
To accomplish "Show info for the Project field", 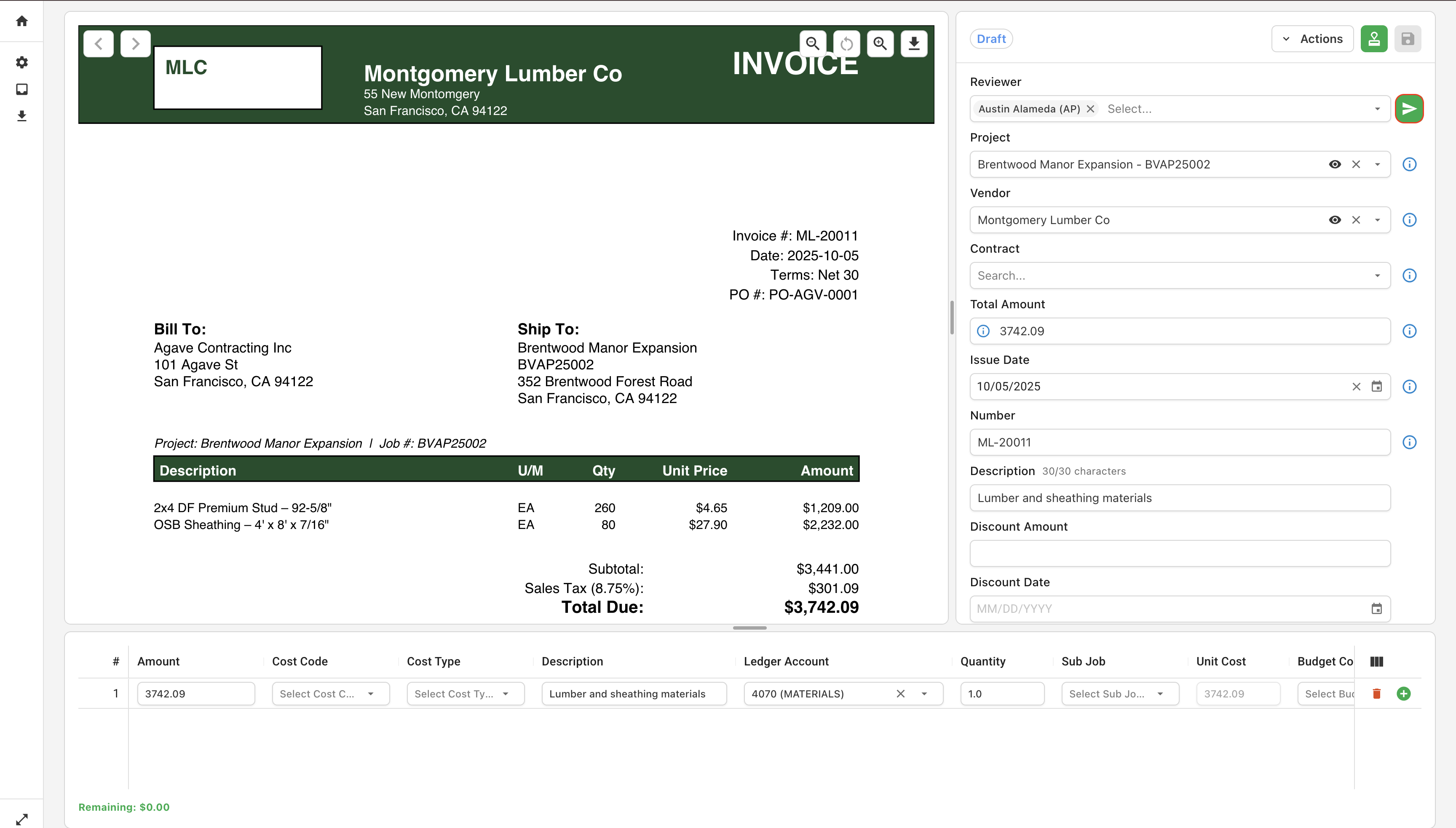I will pyautogui.click(x=1409, y=164).
